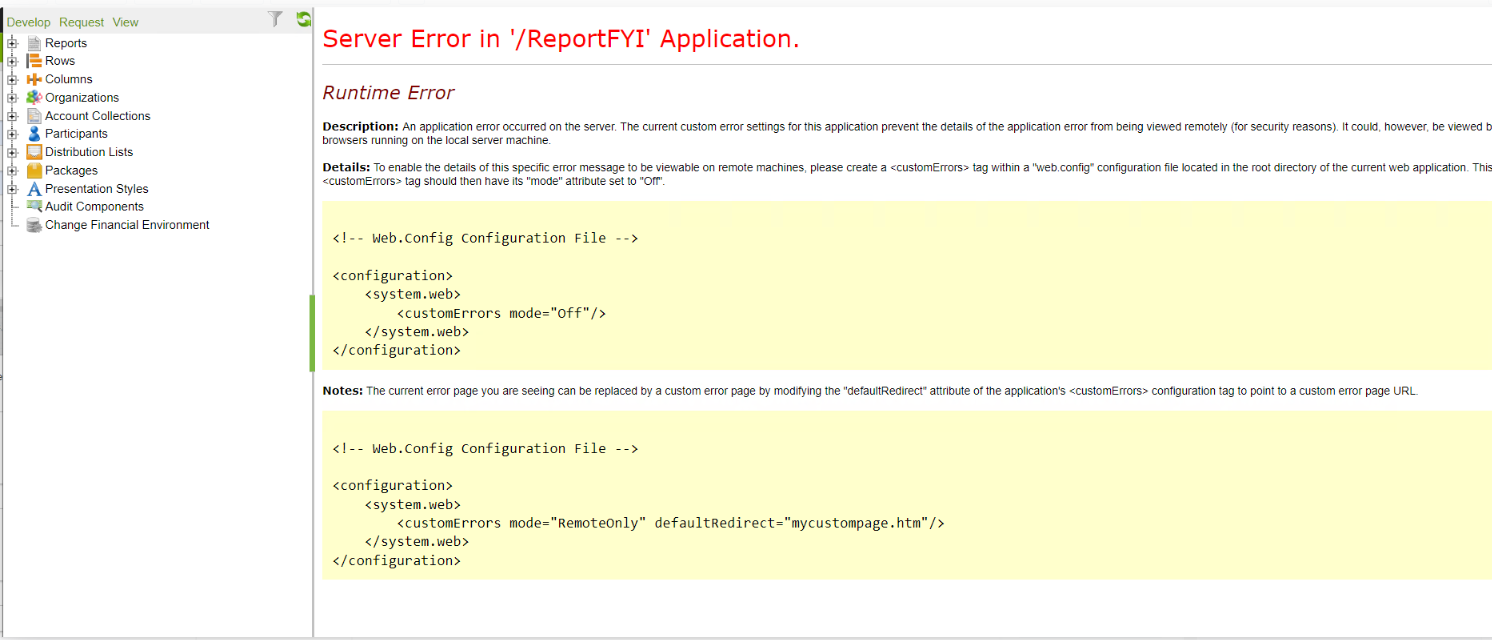Expand the Columns tree node
Image resolution: width=1492 pixels, height=640 pixels.
pos(13,79)
